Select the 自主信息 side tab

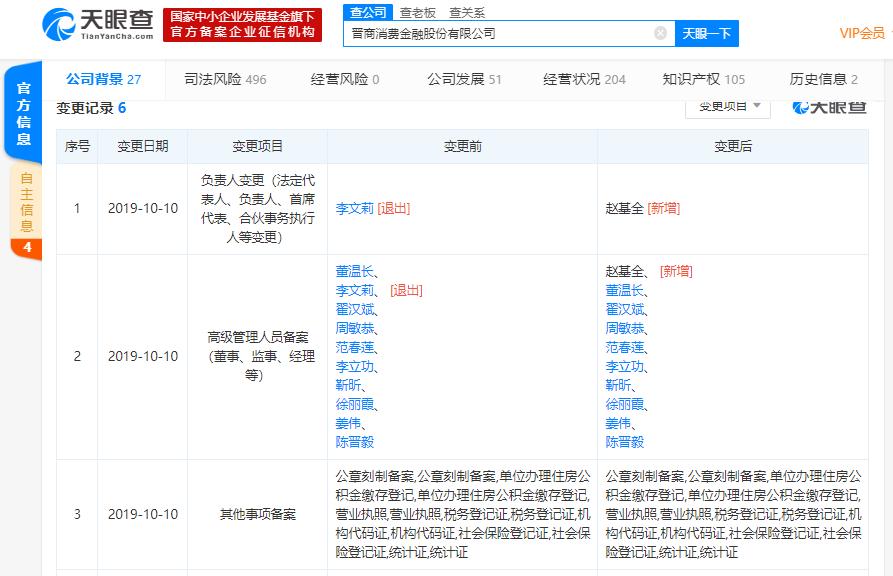point(26,202)
